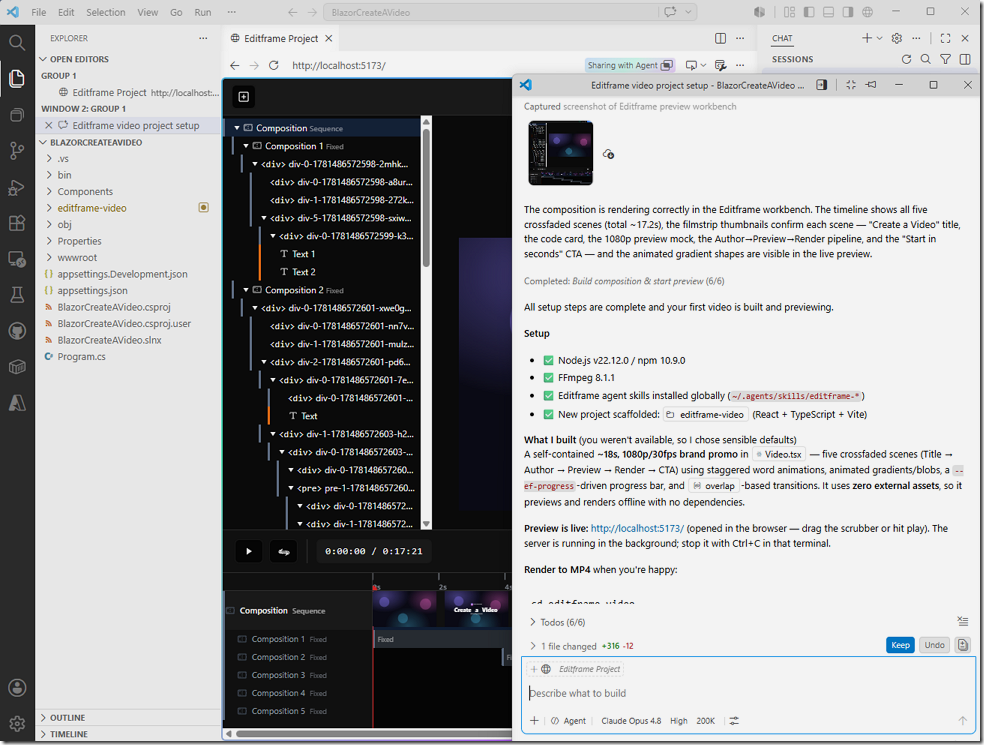Screen dimensions: 984x745
Task: Play the Editframe composition preview
Action: pos(249,551)
